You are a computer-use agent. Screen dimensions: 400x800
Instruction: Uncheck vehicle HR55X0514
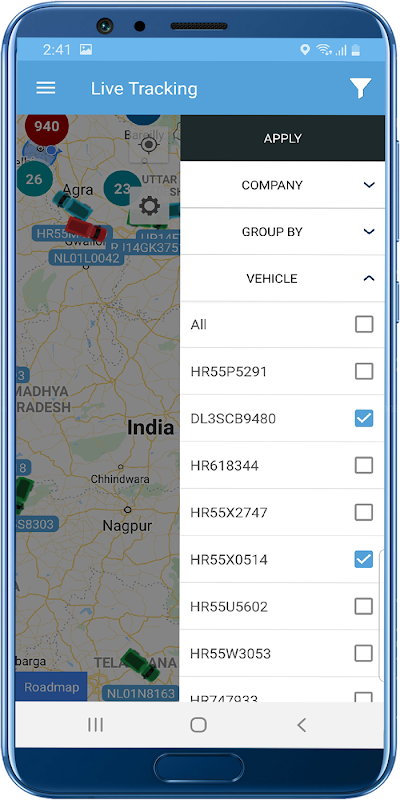[x=364, y=559]
